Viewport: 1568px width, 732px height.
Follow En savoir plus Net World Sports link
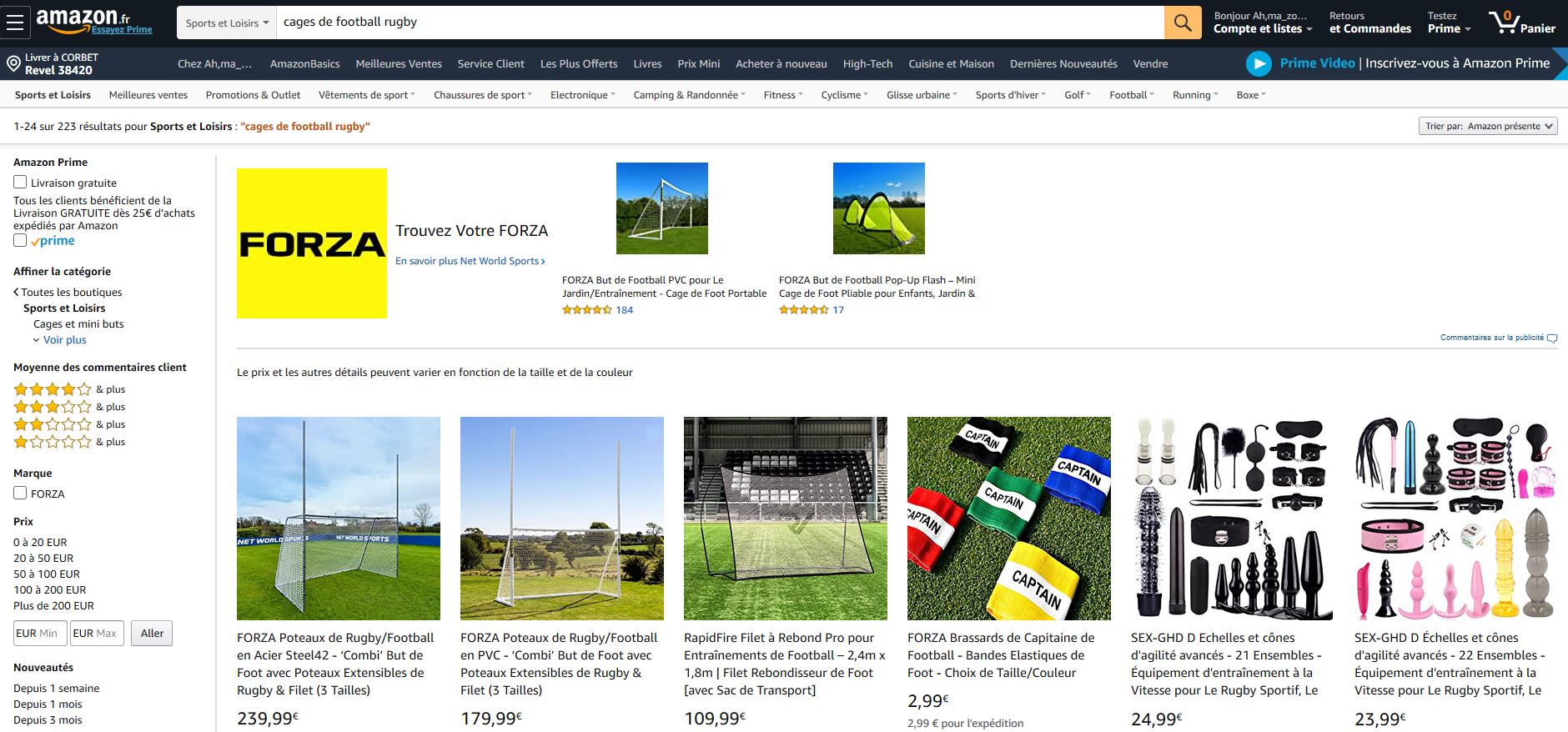[x=470, y=261]
